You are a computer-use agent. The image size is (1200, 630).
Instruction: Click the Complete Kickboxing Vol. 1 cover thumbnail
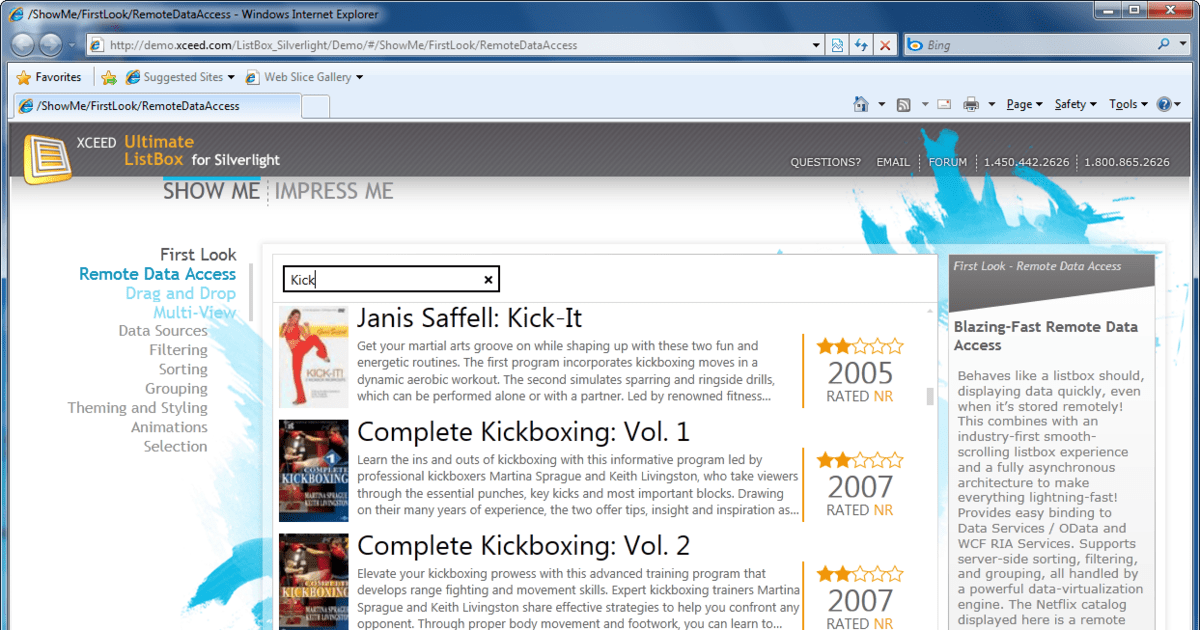tap(314, 471)
